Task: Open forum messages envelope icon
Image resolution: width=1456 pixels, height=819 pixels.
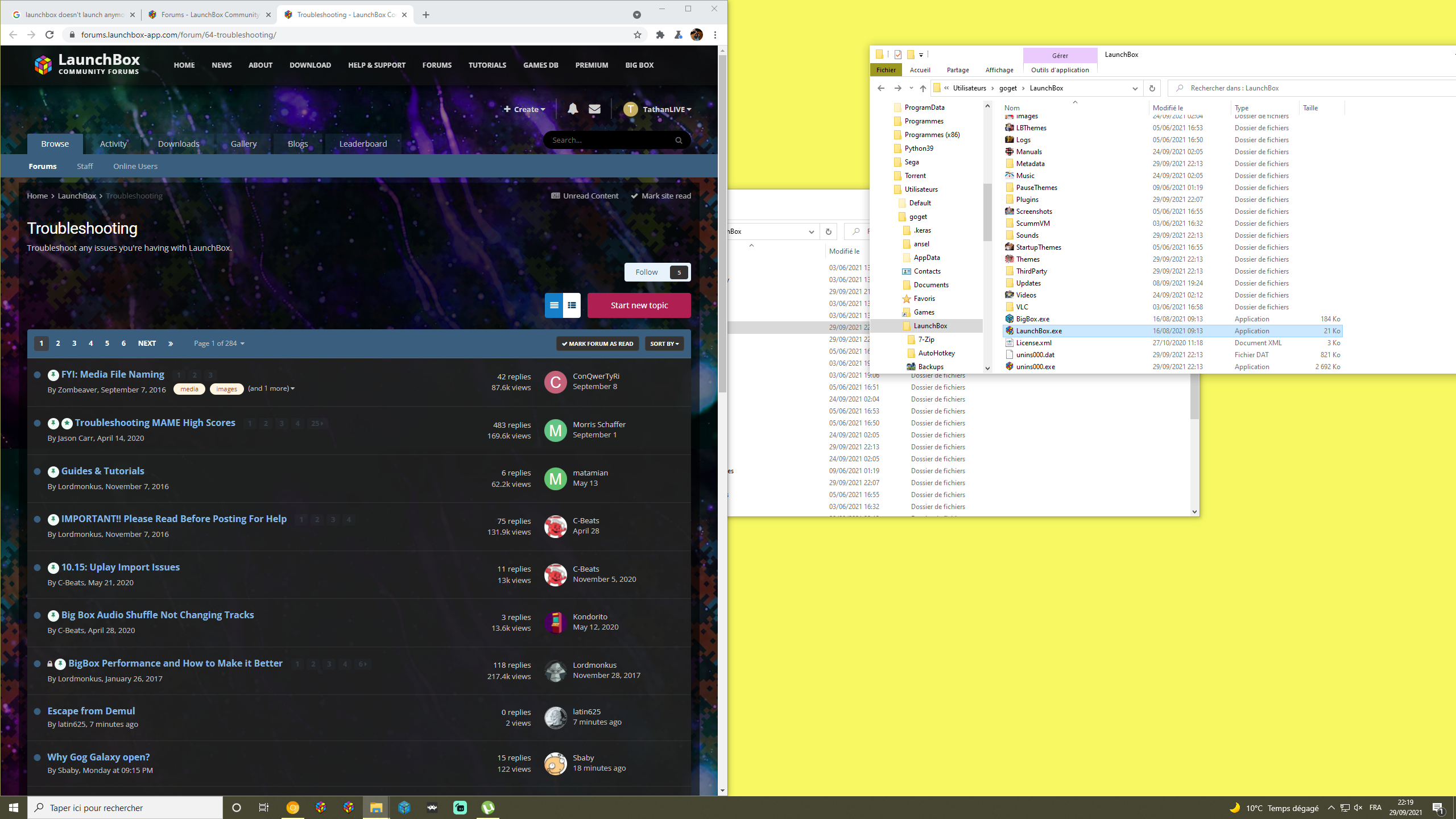Action: tap(594, 109)
